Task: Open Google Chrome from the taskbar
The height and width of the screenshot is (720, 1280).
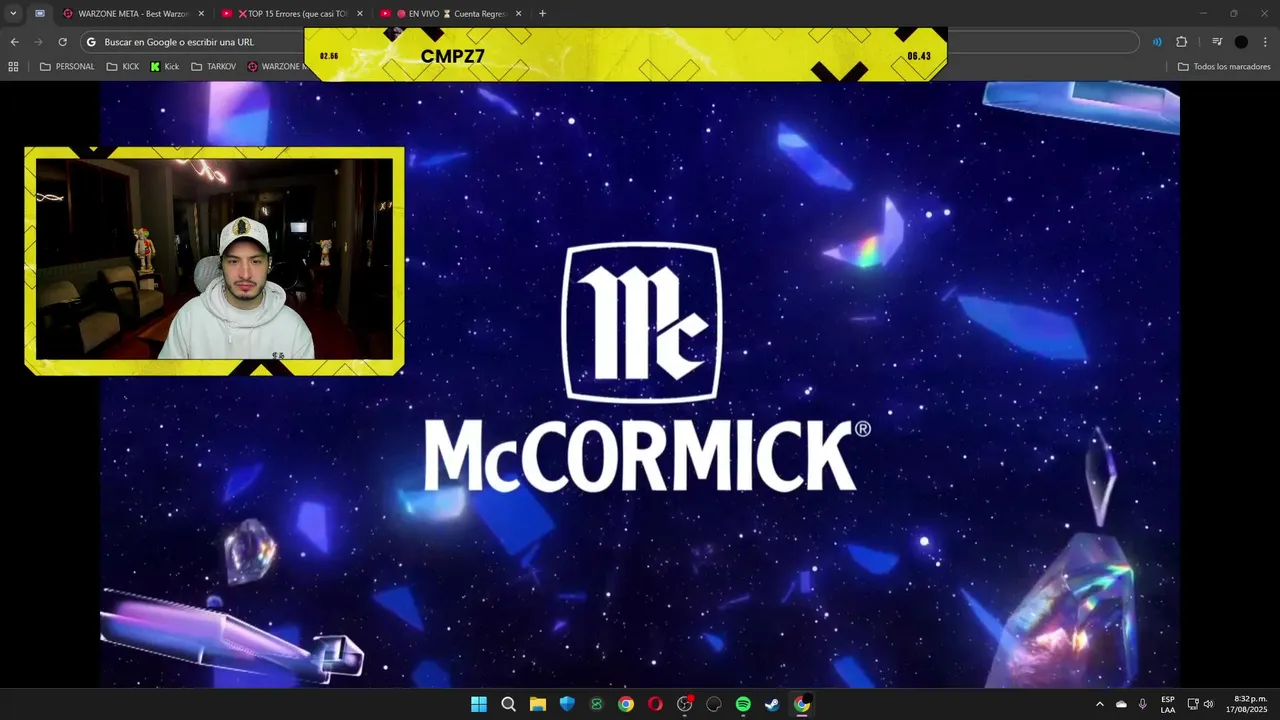Action: pos(626,704)
